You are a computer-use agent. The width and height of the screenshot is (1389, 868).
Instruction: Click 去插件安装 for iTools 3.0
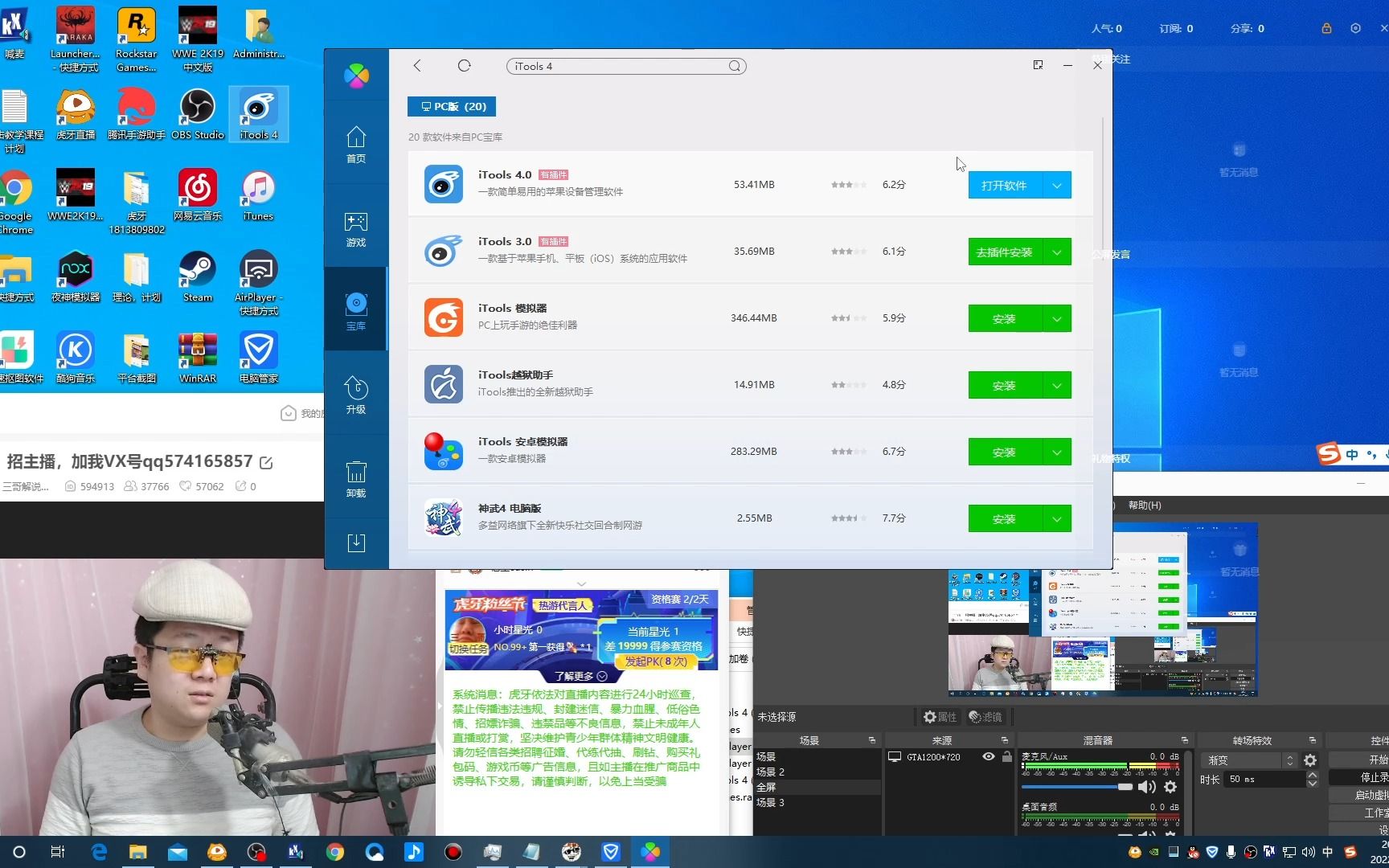click(1005, 252)
